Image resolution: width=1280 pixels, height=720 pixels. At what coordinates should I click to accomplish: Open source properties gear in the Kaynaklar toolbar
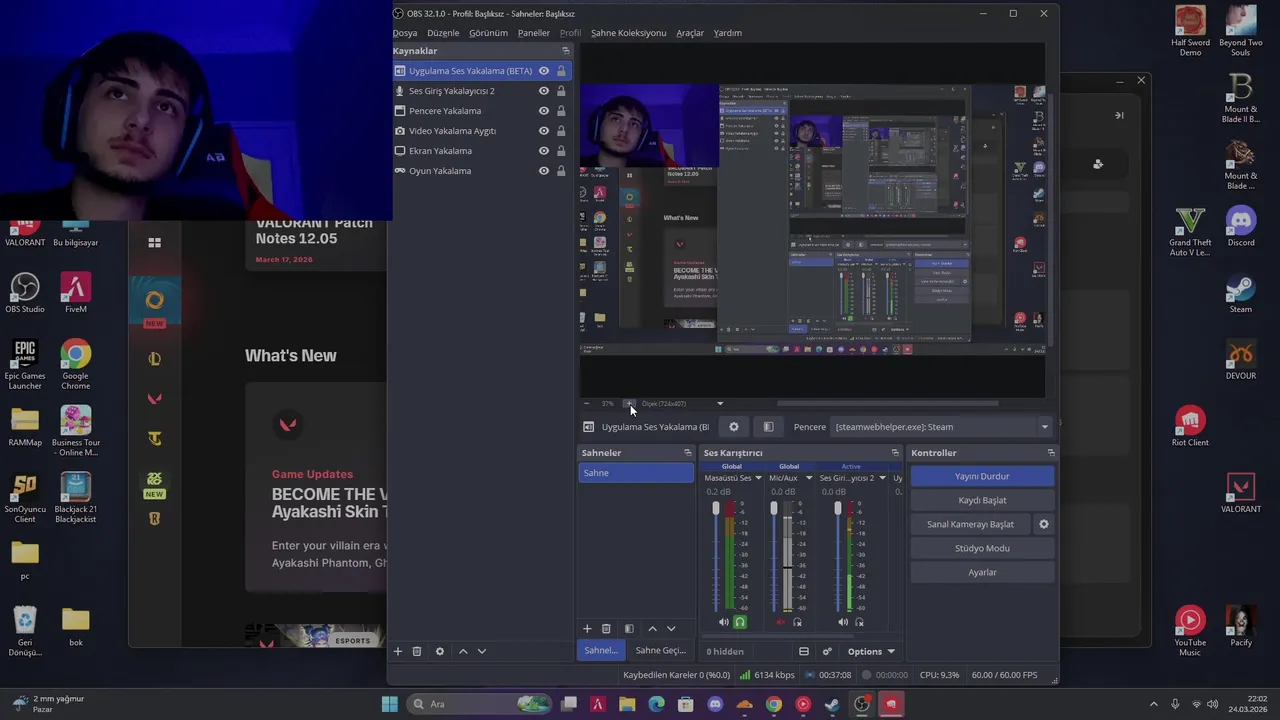[439, 651]
